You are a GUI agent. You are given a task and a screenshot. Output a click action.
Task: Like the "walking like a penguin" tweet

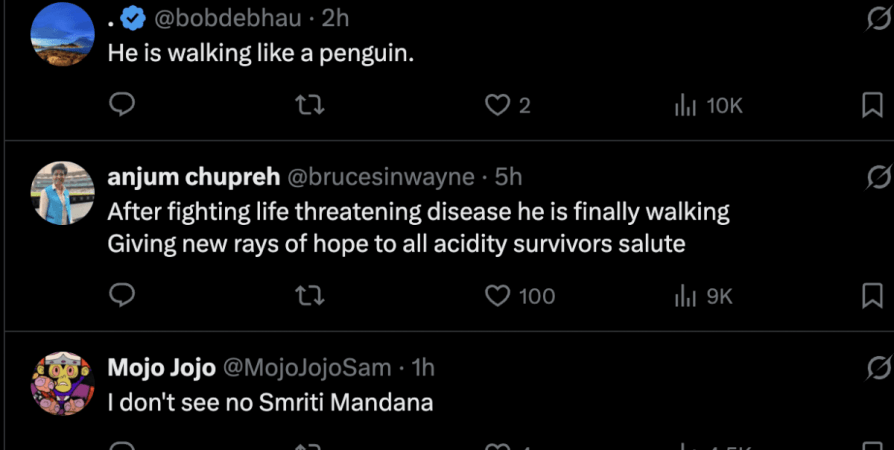[x=498, y=105]
